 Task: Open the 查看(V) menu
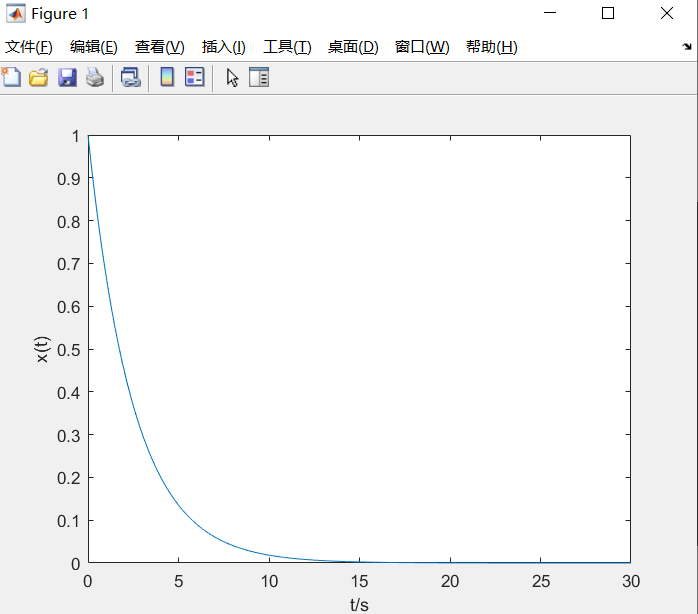tap(160, 47)
